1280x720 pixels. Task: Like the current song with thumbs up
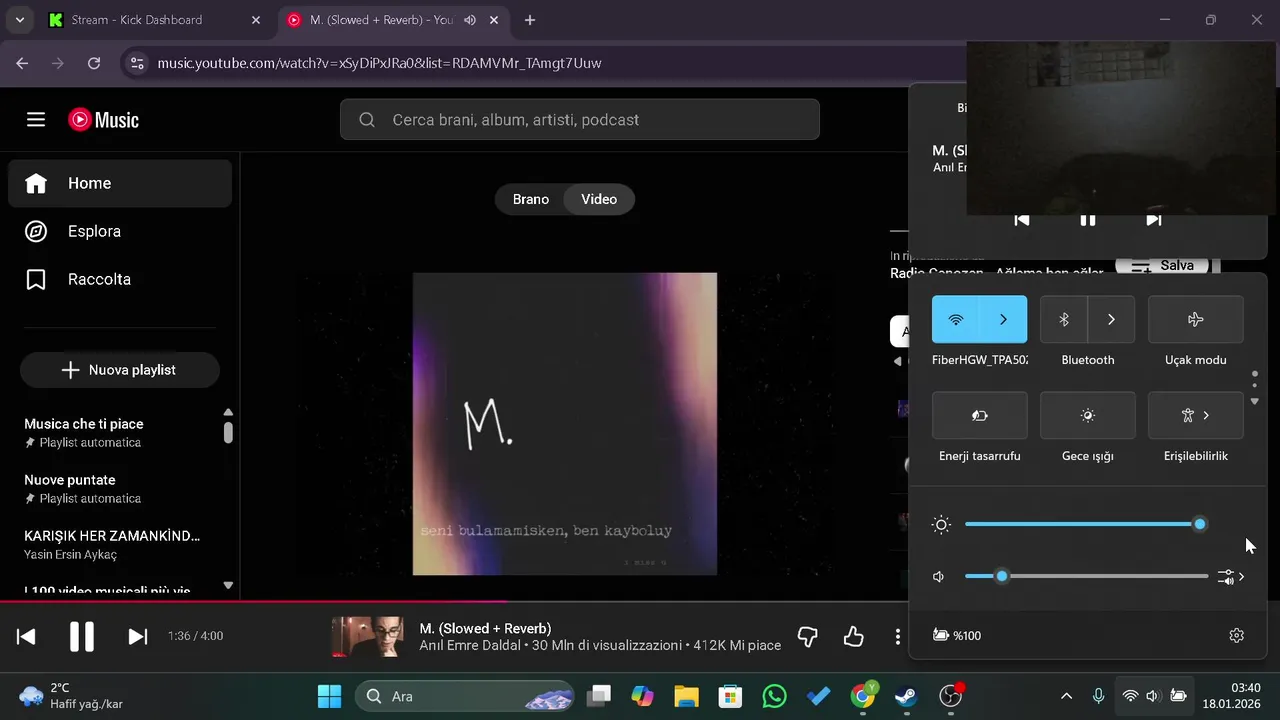tap(853, 636)
